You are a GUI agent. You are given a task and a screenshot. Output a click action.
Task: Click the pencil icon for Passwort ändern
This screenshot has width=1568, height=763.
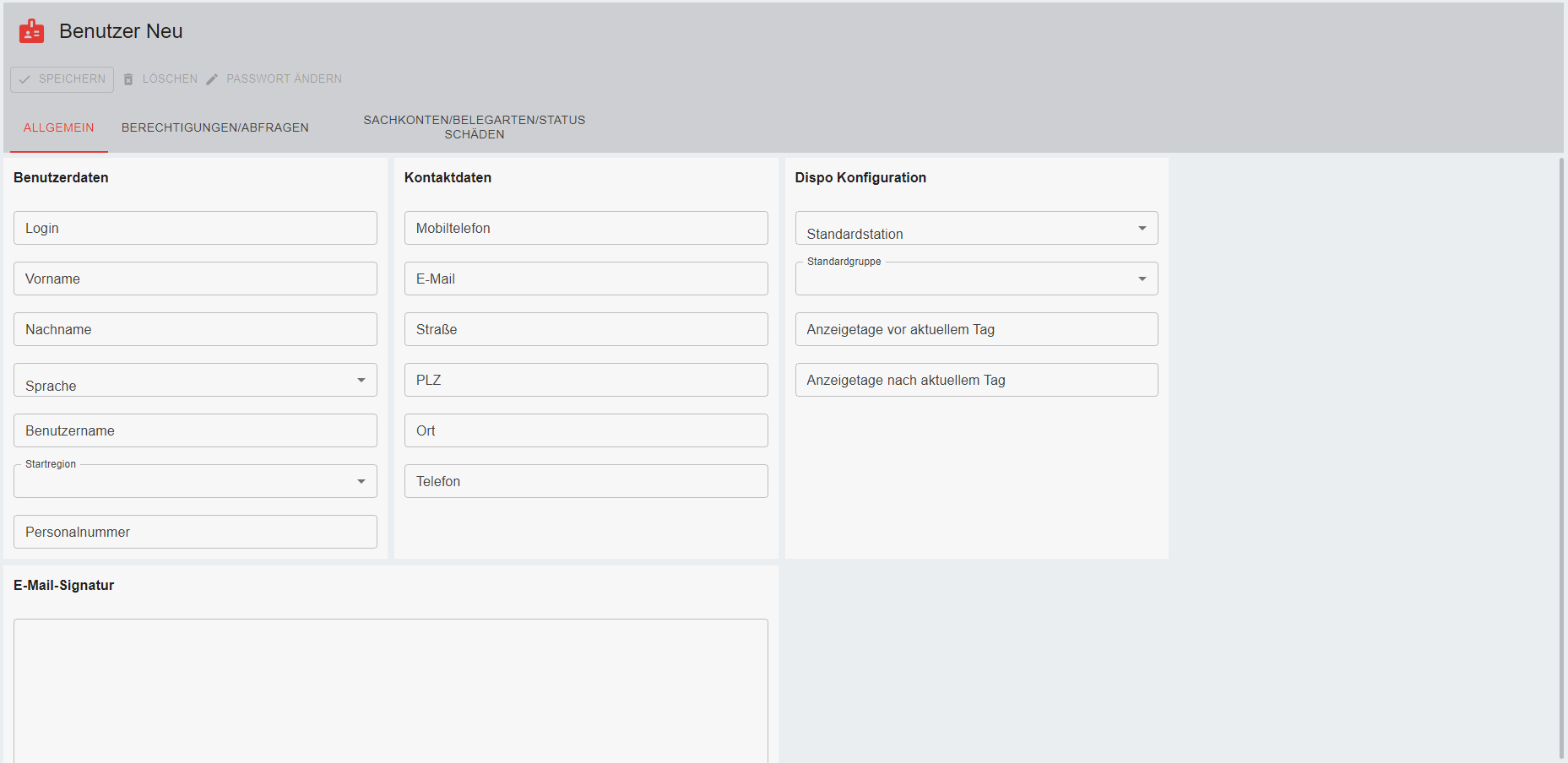tap(212, 79)
